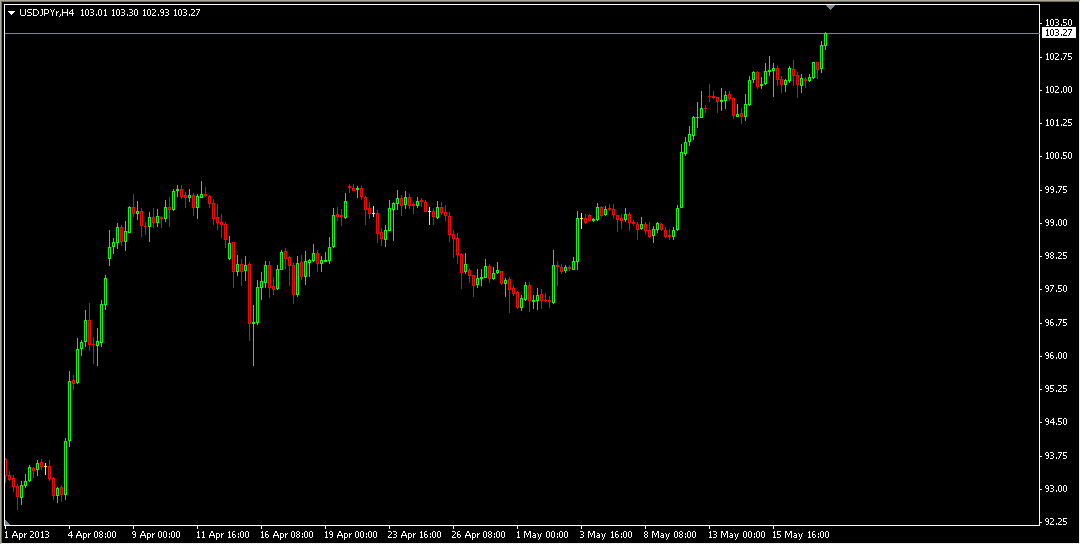Click the USDJPYr,H4 symbol title
This screenshot has height=545, width=1081.
click(47, 12)
